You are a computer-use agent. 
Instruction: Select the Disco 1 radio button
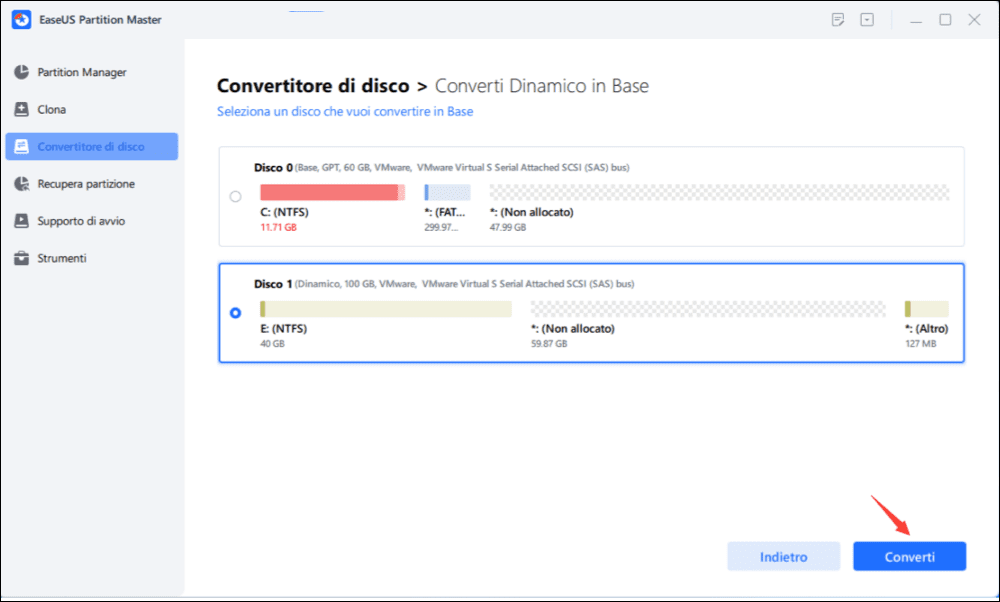click(235, 313)
